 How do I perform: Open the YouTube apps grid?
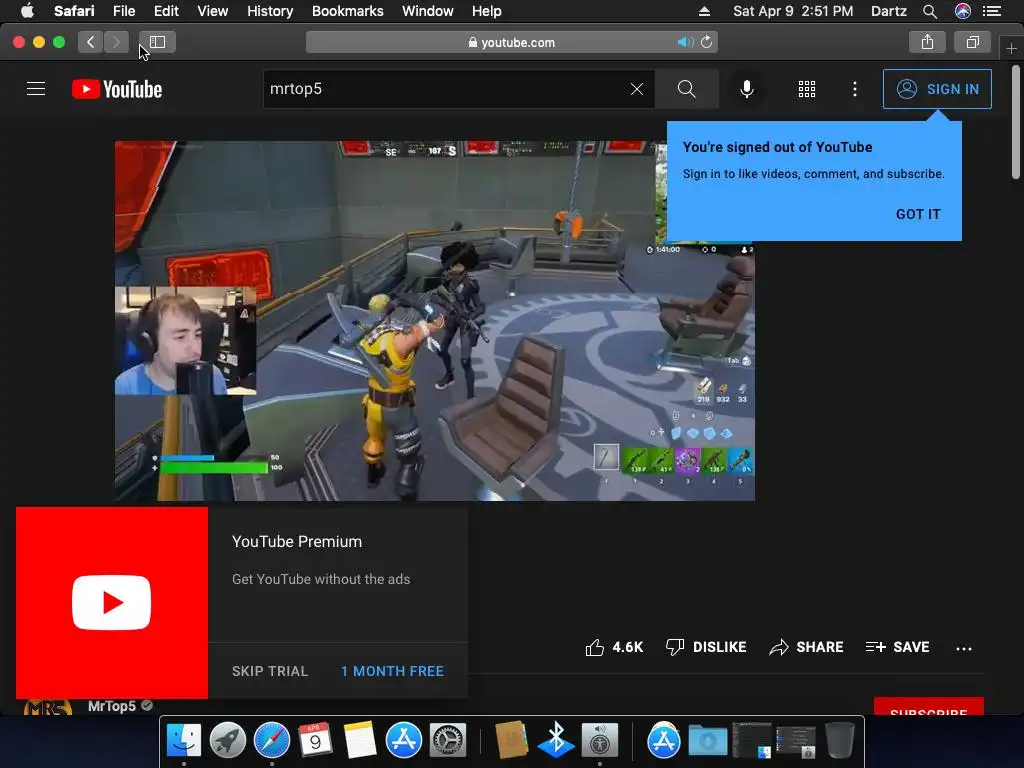click(807, 89)
